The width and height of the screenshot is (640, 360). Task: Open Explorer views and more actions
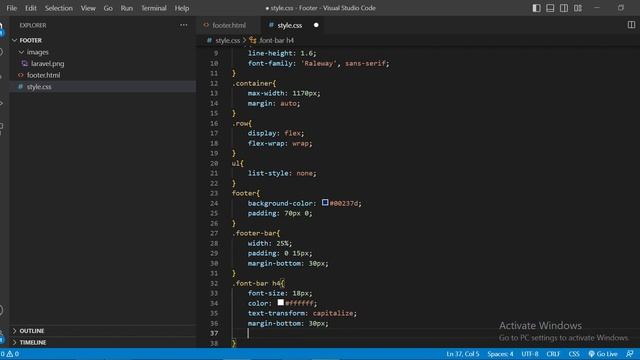click(x=184, y=25)
